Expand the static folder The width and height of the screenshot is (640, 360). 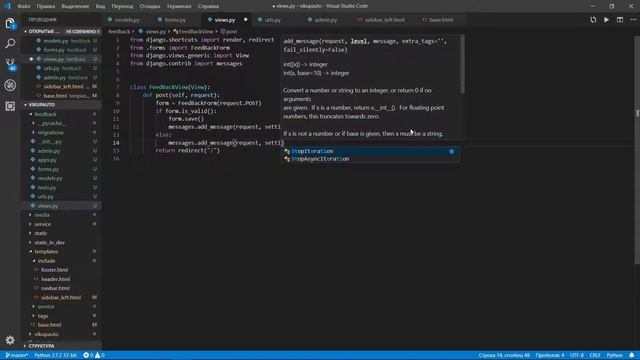click(x=40, y=233)
